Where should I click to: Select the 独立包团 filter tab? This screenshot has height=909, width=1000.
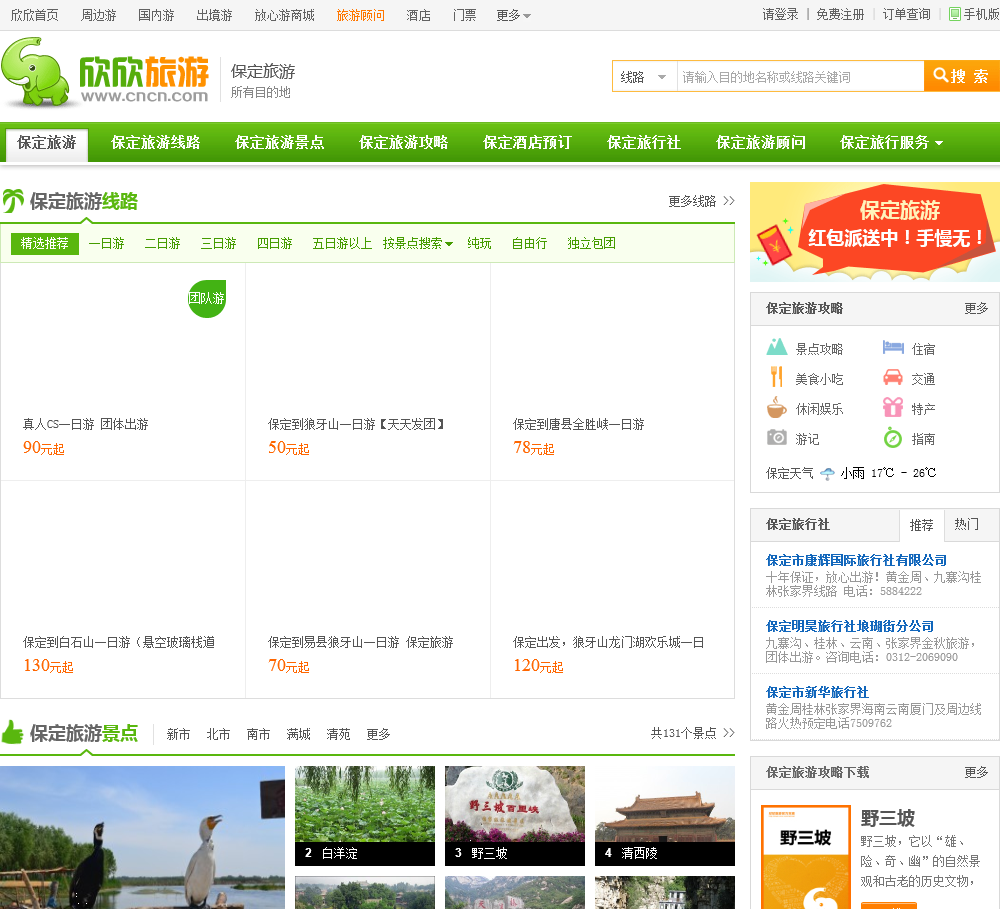[x=592, y=243]
